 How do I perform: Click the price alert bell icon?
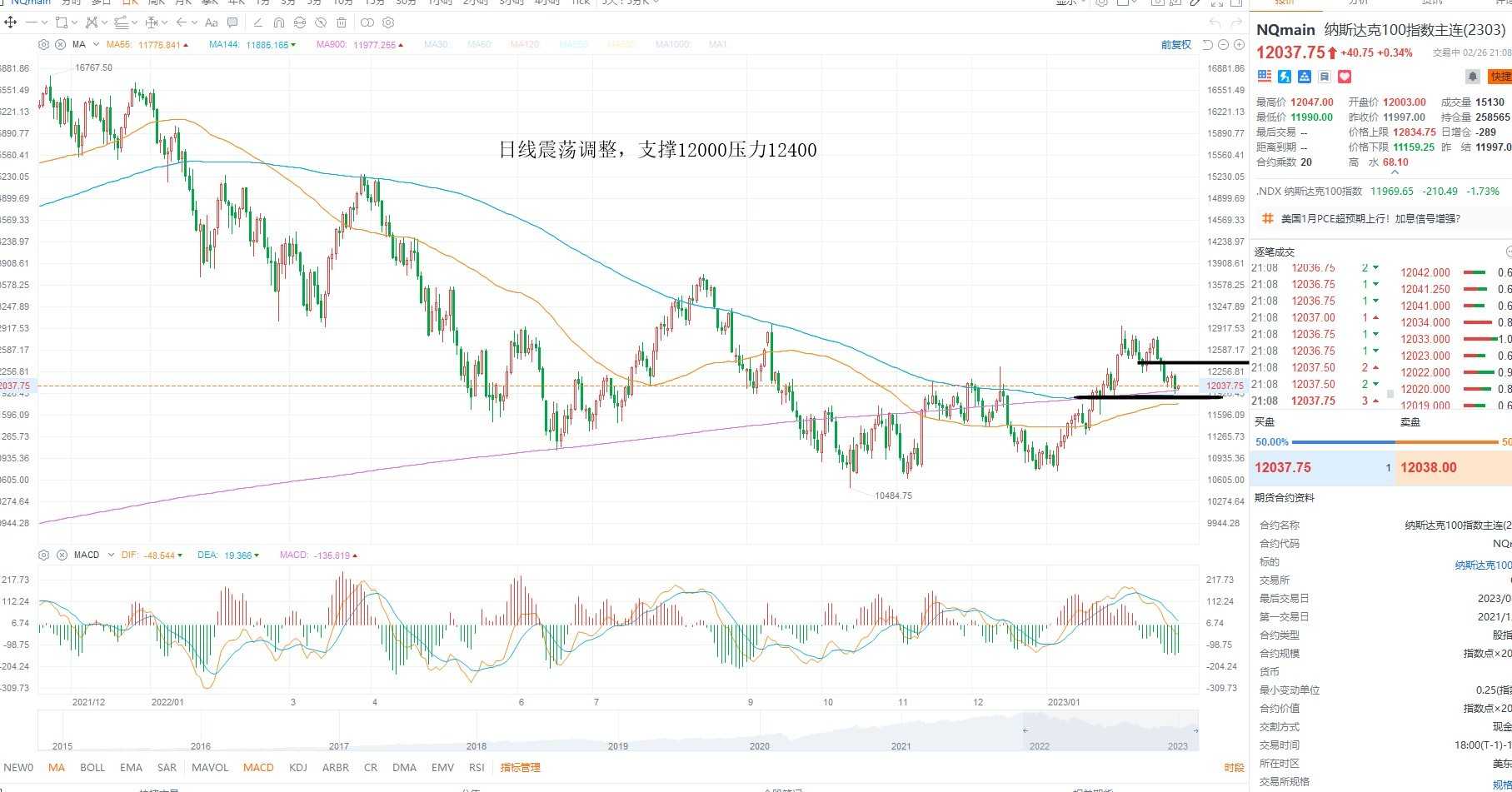click(1473, 77)
